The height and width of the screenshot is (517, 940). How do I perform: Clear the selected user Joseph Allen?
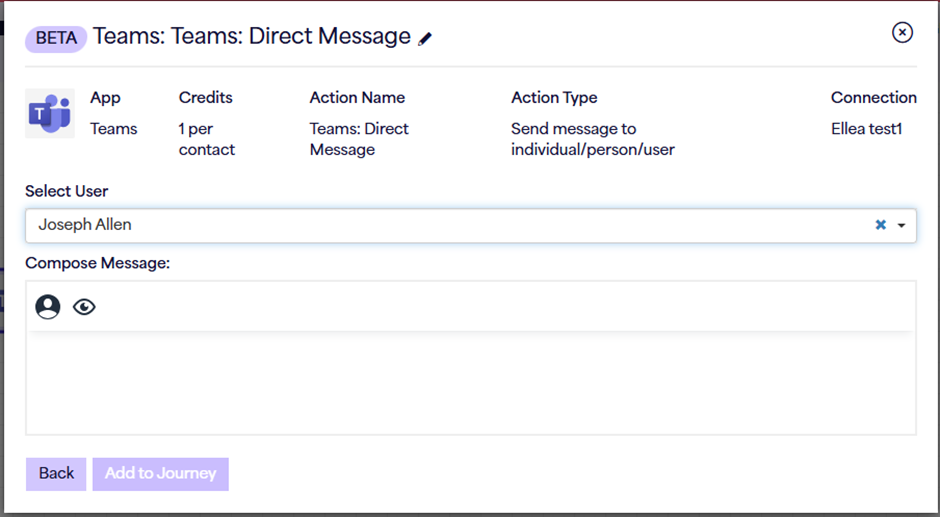[881, 225]
